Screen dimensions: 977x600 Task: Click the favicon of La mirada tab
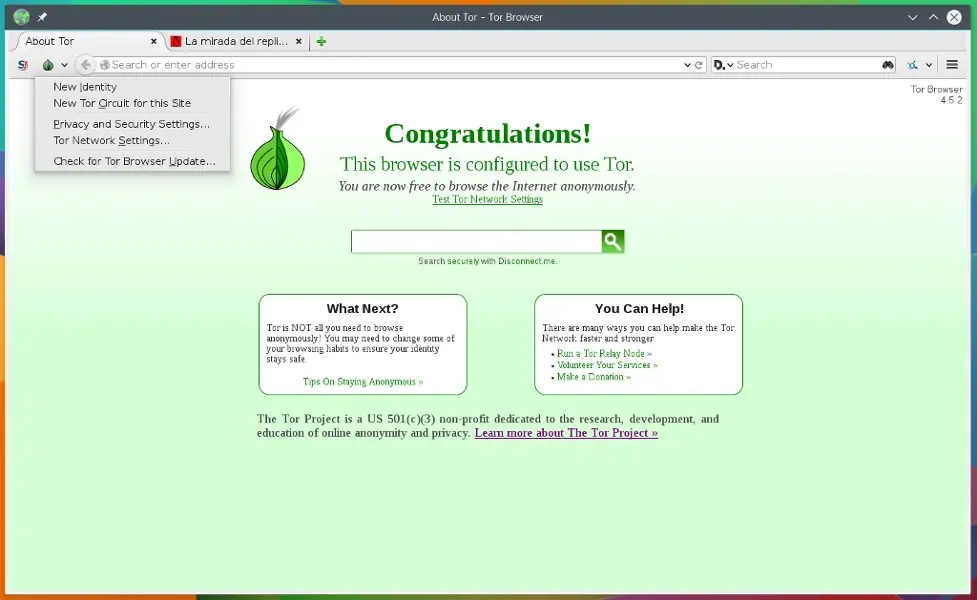tap(176, 41)
